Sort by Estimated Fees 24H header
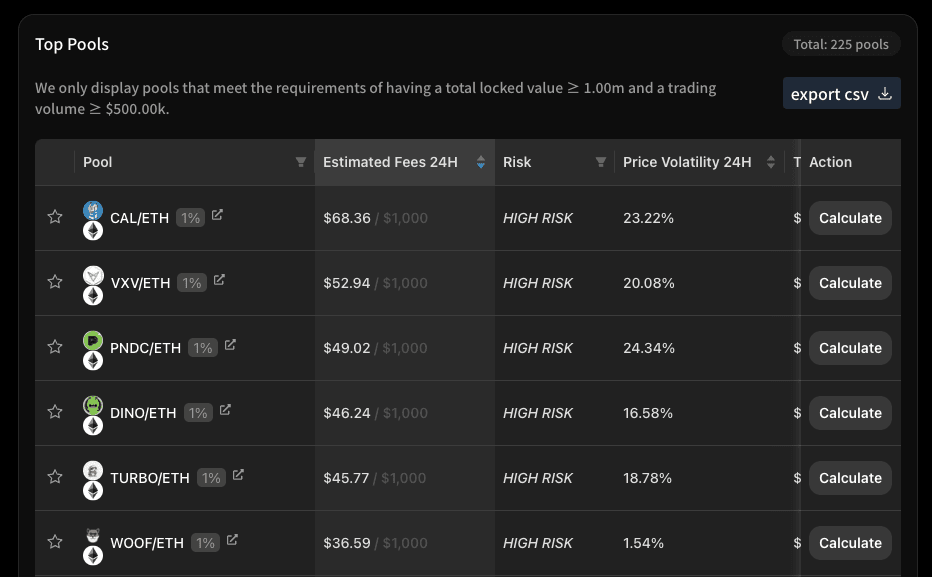 click(x=390, y=162)
